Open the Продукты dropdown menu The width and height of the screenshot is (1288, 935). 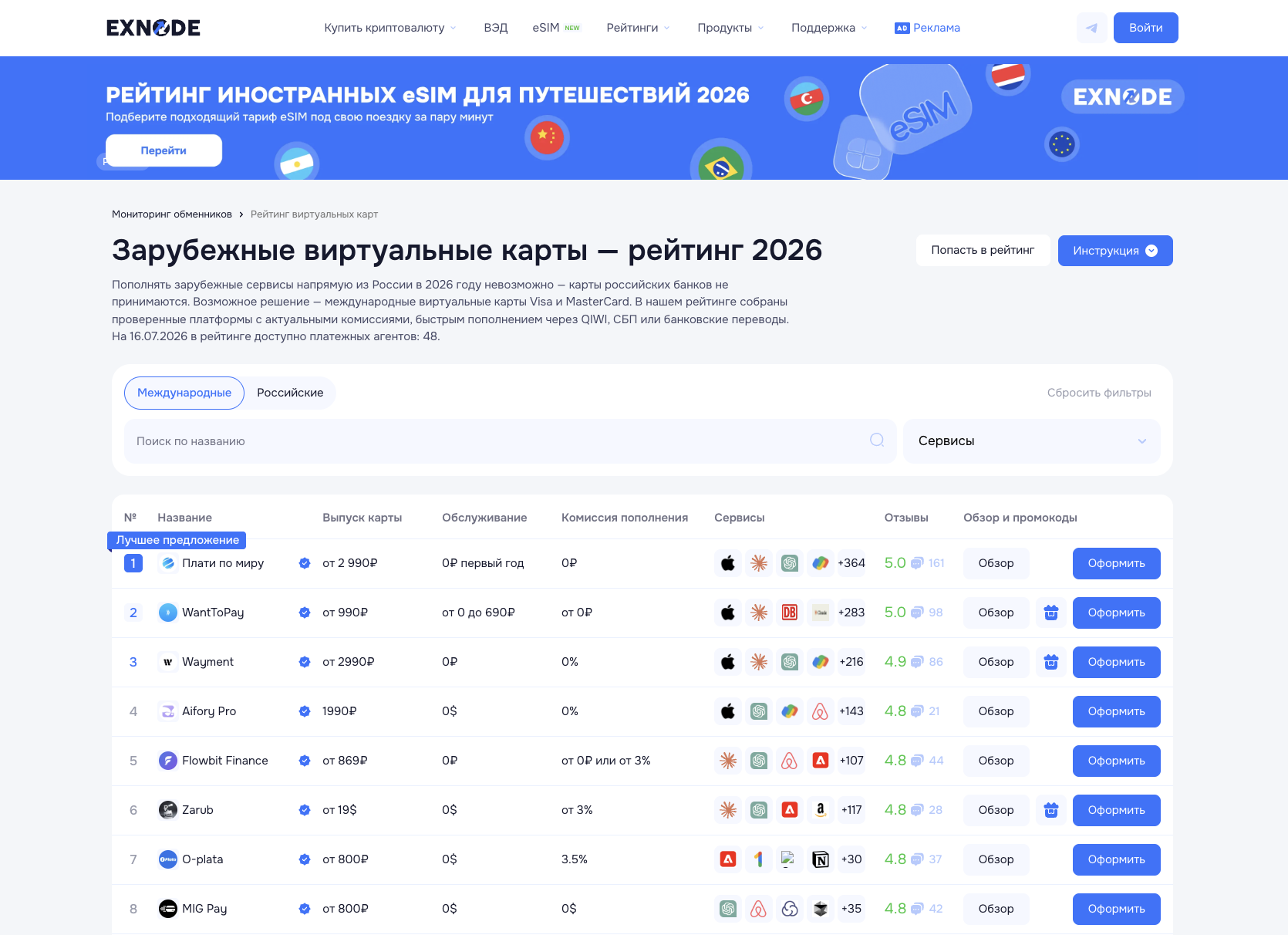pos(730,28)
